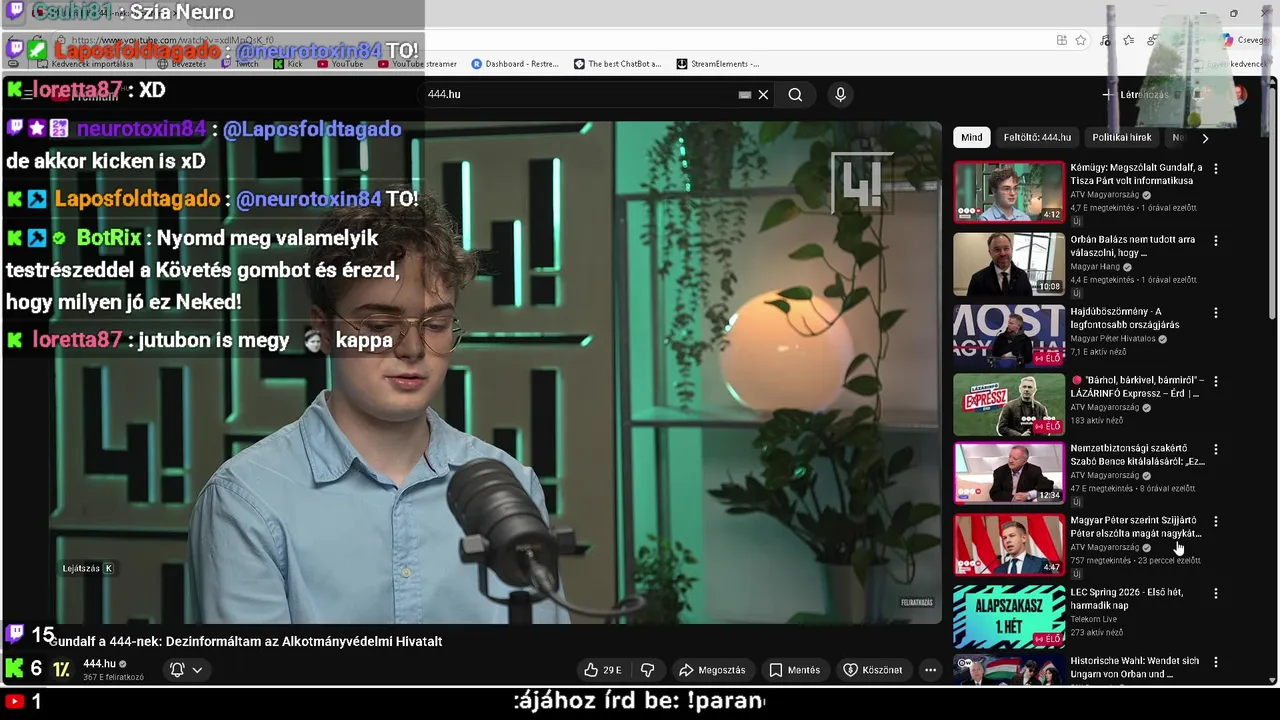Select Feltöltő: 444.hu filter chip
1280x720 pixels.
click(x=1037, y=137)
